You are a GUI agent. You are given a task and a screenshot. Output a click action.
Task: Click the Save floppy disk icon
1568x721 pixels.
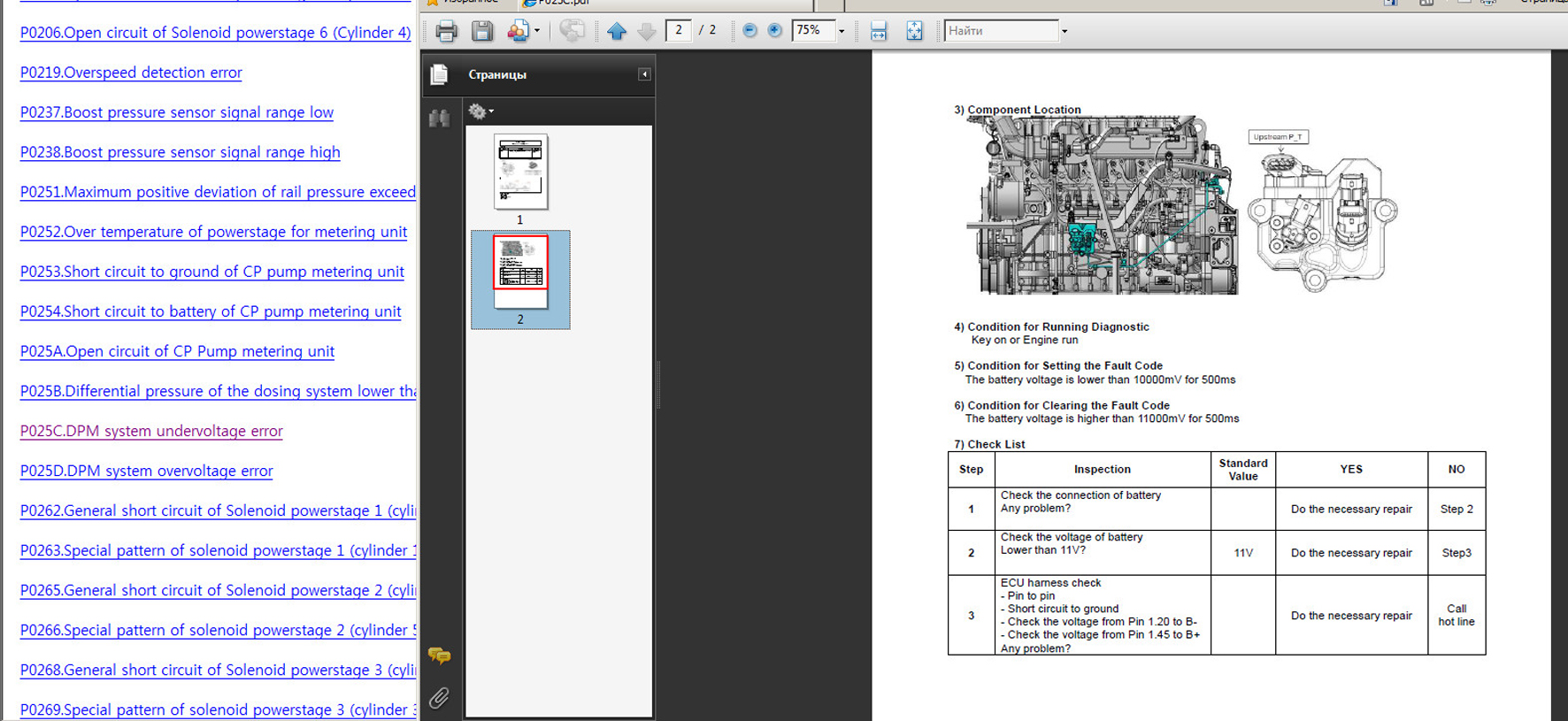pos(481,31)
